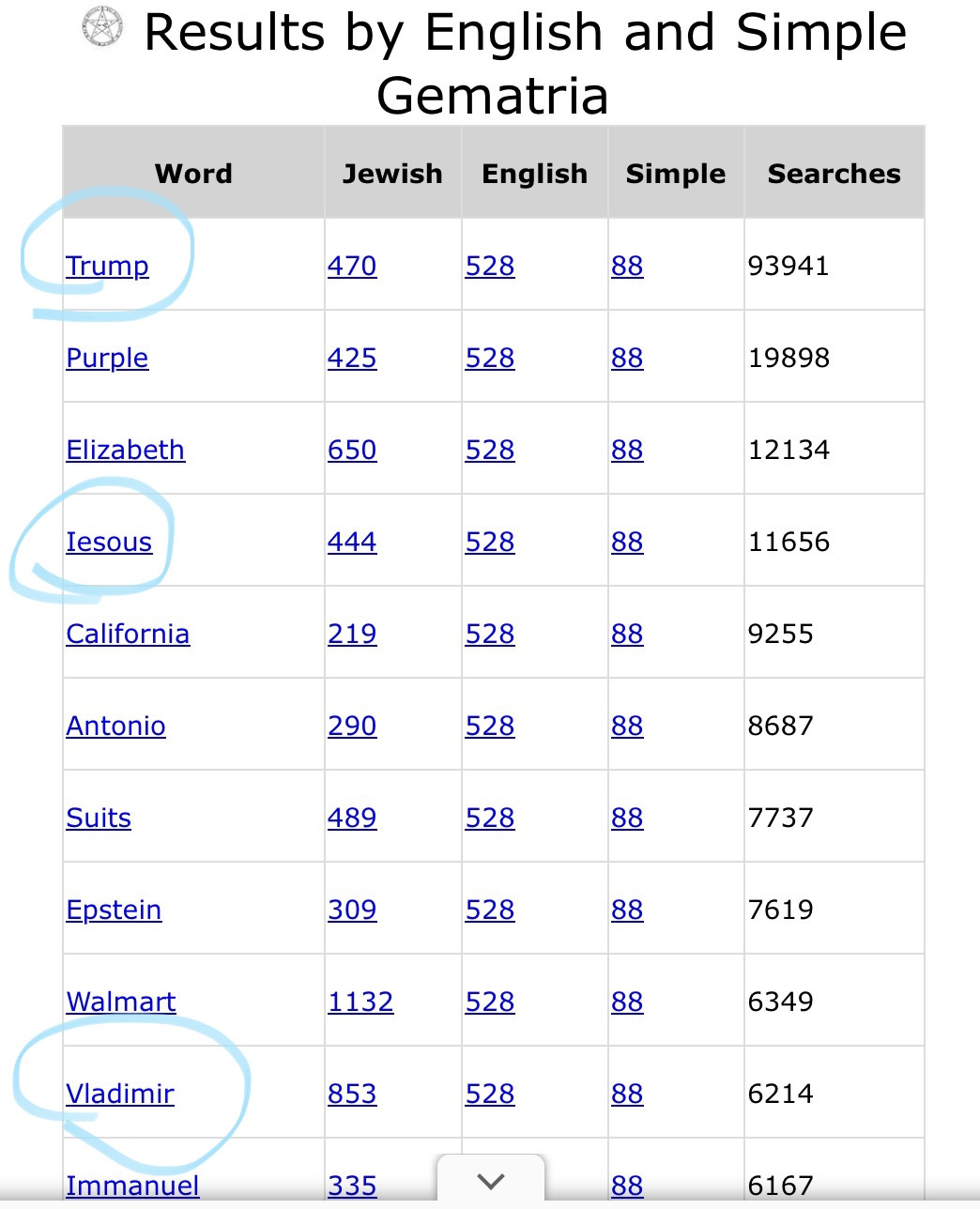Open the Trump word link
The width and height of the screenshot is (980, 1209).
click(x=107, y=266)
